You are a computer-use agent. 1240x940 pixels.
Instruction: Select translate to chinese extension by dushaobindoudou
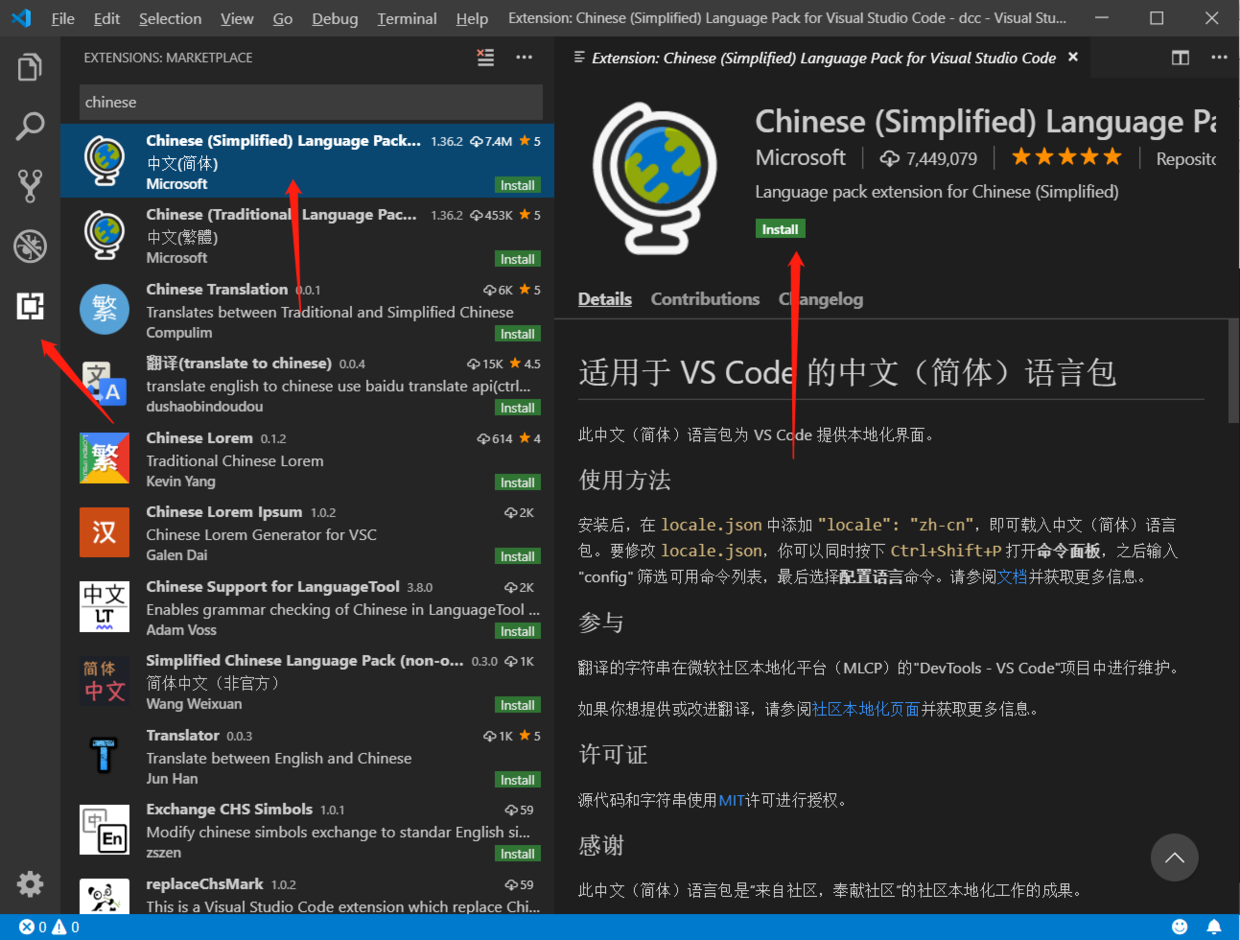pos(307,384)
